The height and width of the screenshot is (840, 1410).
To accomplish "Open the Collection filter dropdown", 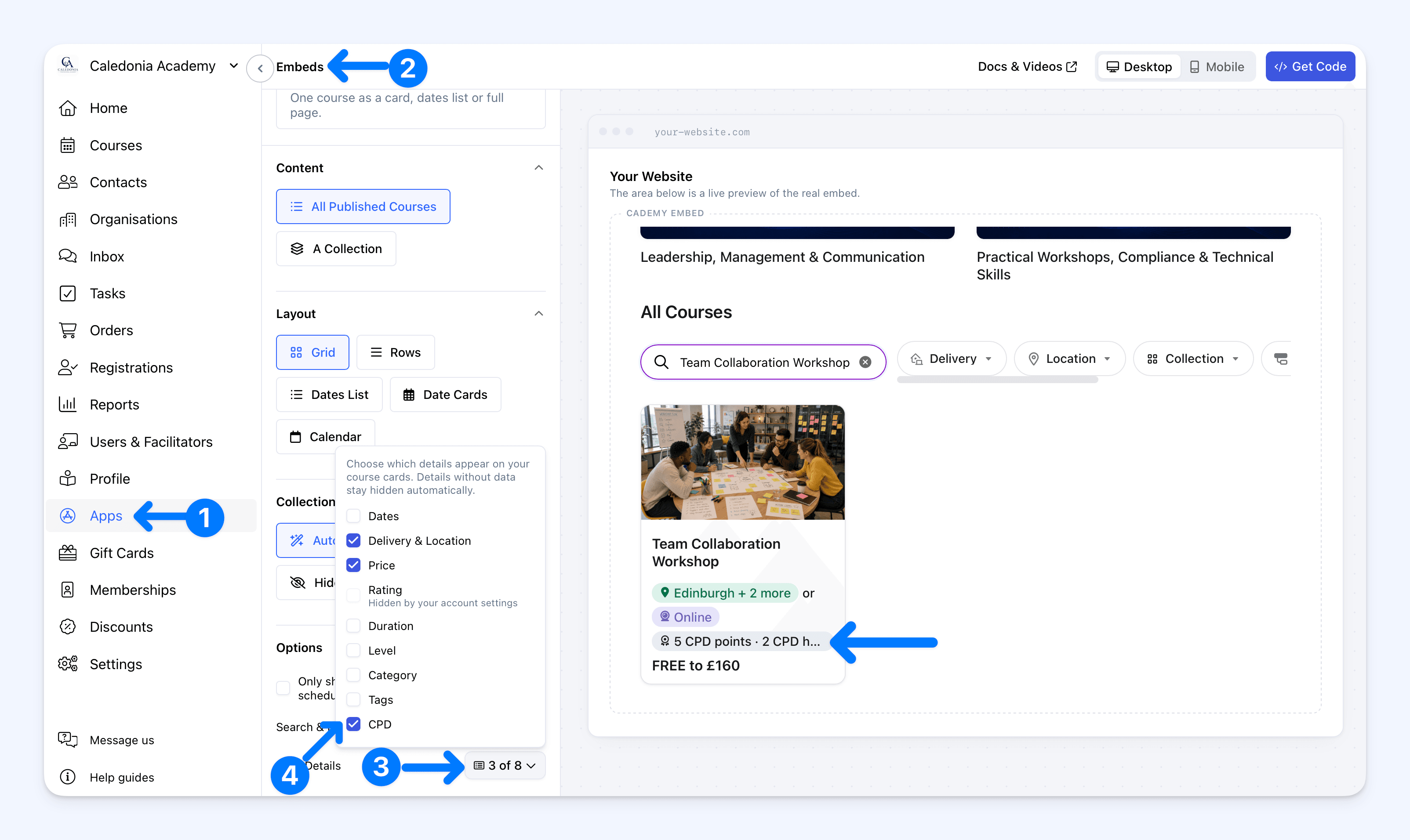I will pos(1193,359).
